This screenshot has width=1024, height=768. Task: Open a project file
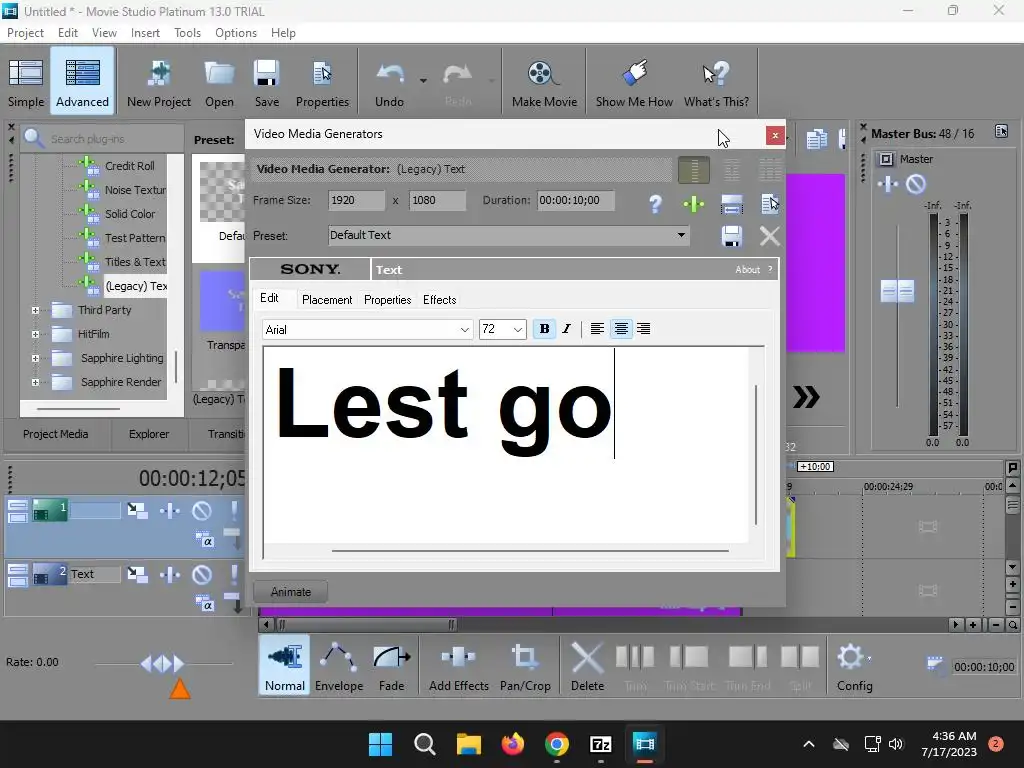pos(219,82)
